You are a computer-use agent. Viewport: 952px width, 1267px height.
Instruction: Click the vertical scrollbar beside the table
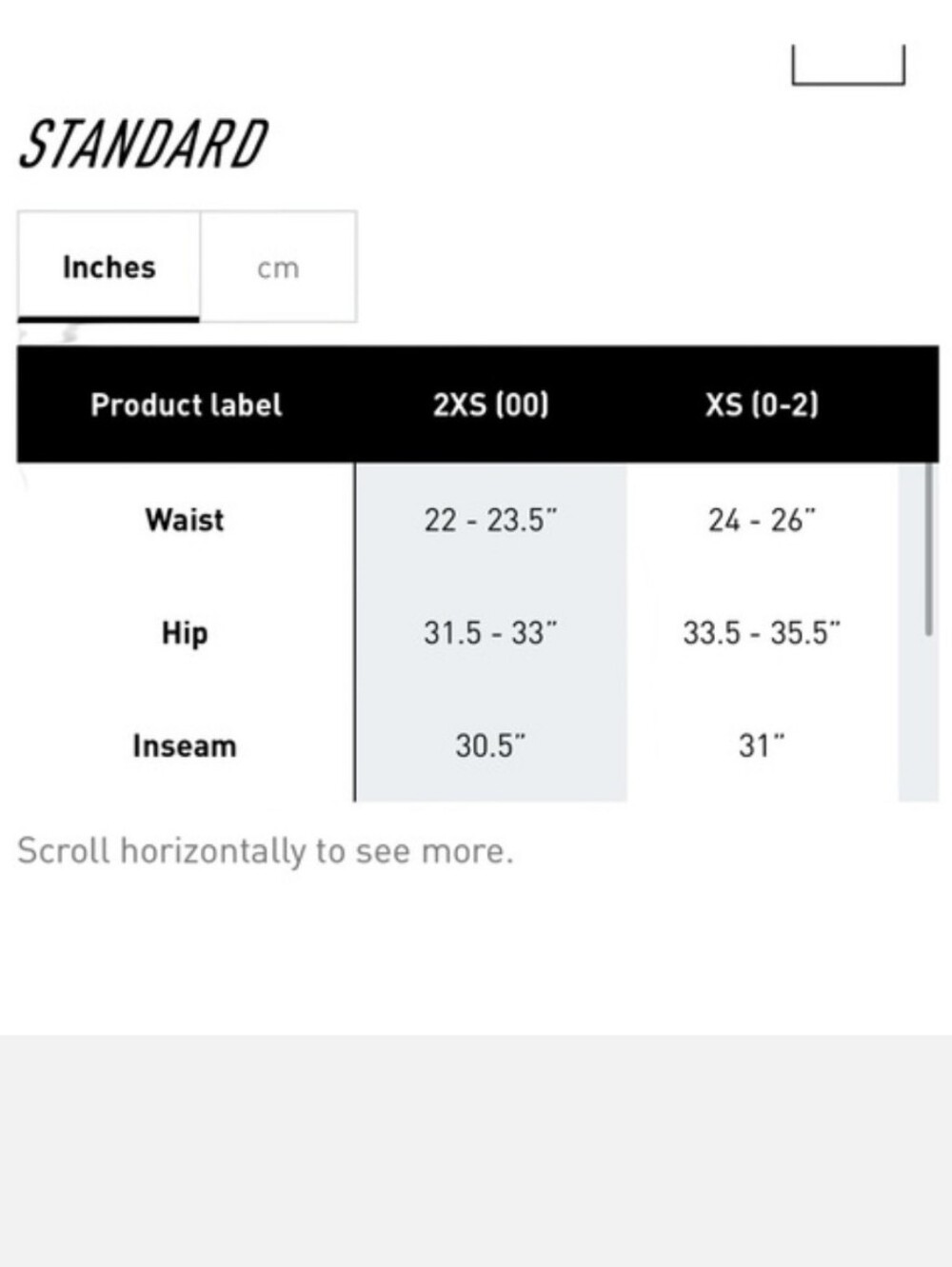[928, 549]
